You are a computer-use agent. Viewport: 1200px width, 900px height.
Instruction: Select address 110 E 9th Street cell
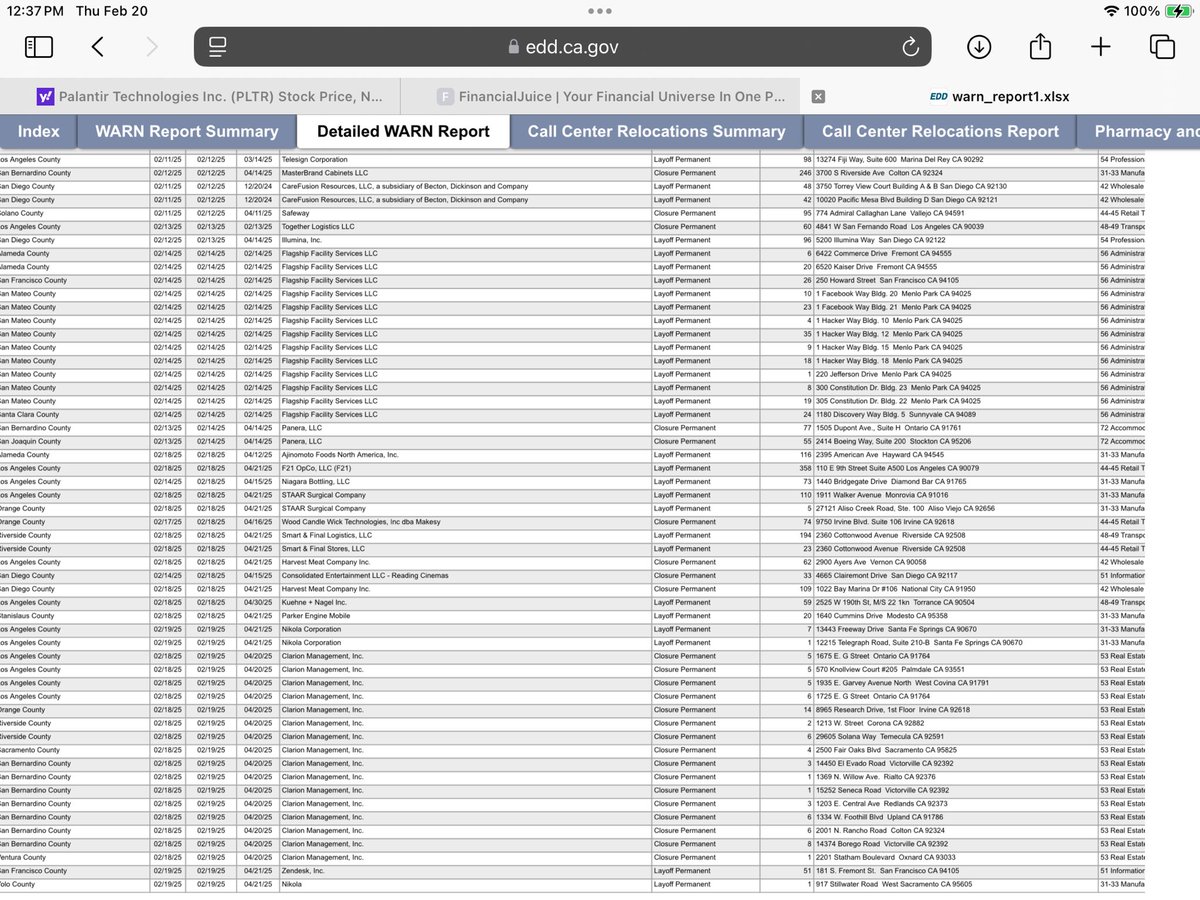click(955, 468)
